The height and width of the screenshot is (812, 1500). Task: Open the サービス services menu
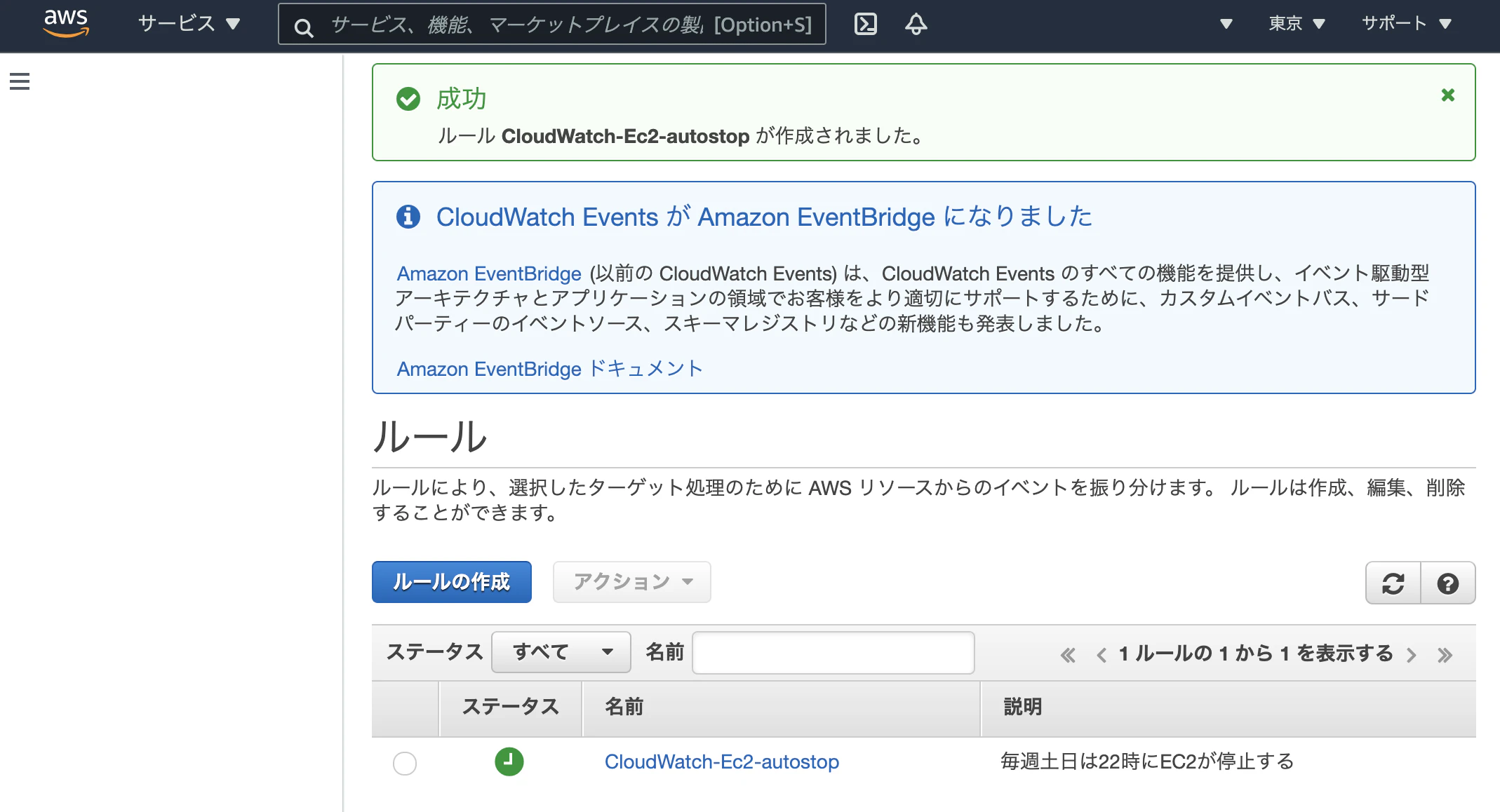[189, 24]
